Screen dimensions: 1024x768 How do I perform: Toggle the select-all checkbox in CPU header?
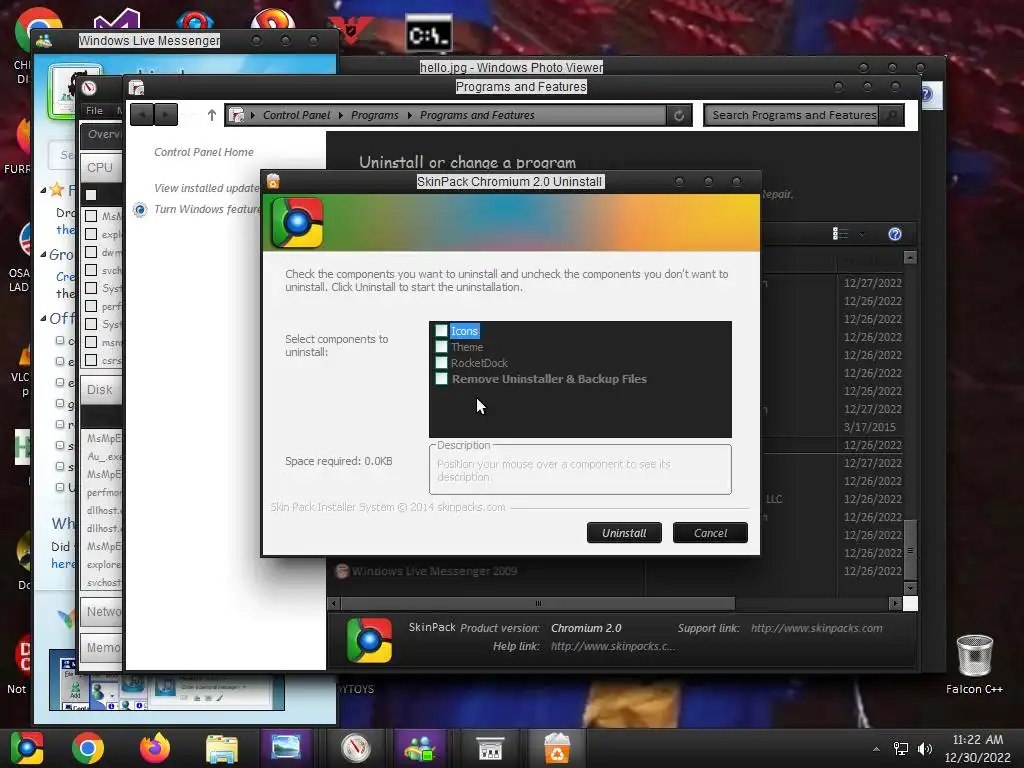[91, 195]
